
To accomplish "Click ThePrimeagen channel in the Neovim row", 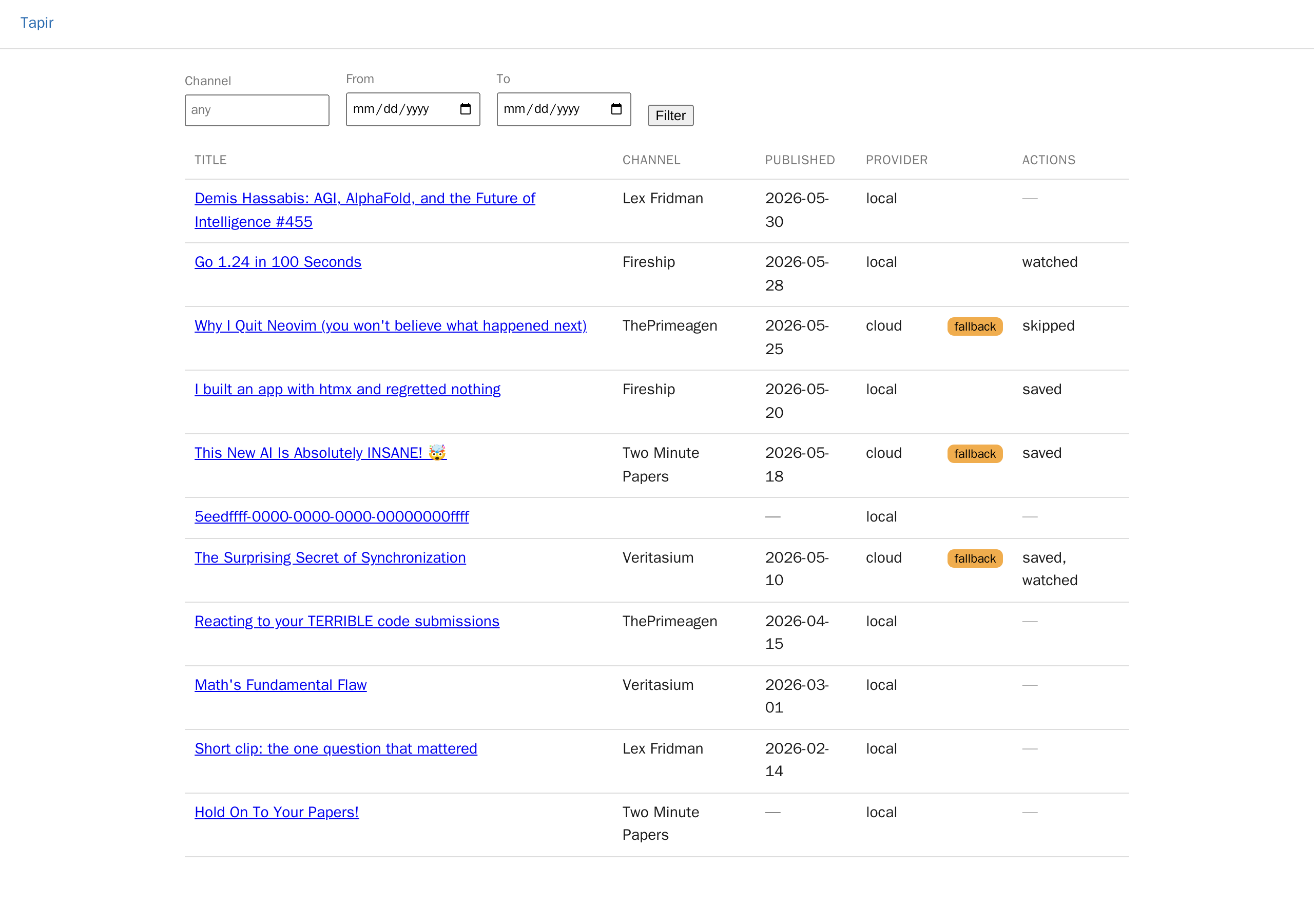I will (x=670, y=325).
